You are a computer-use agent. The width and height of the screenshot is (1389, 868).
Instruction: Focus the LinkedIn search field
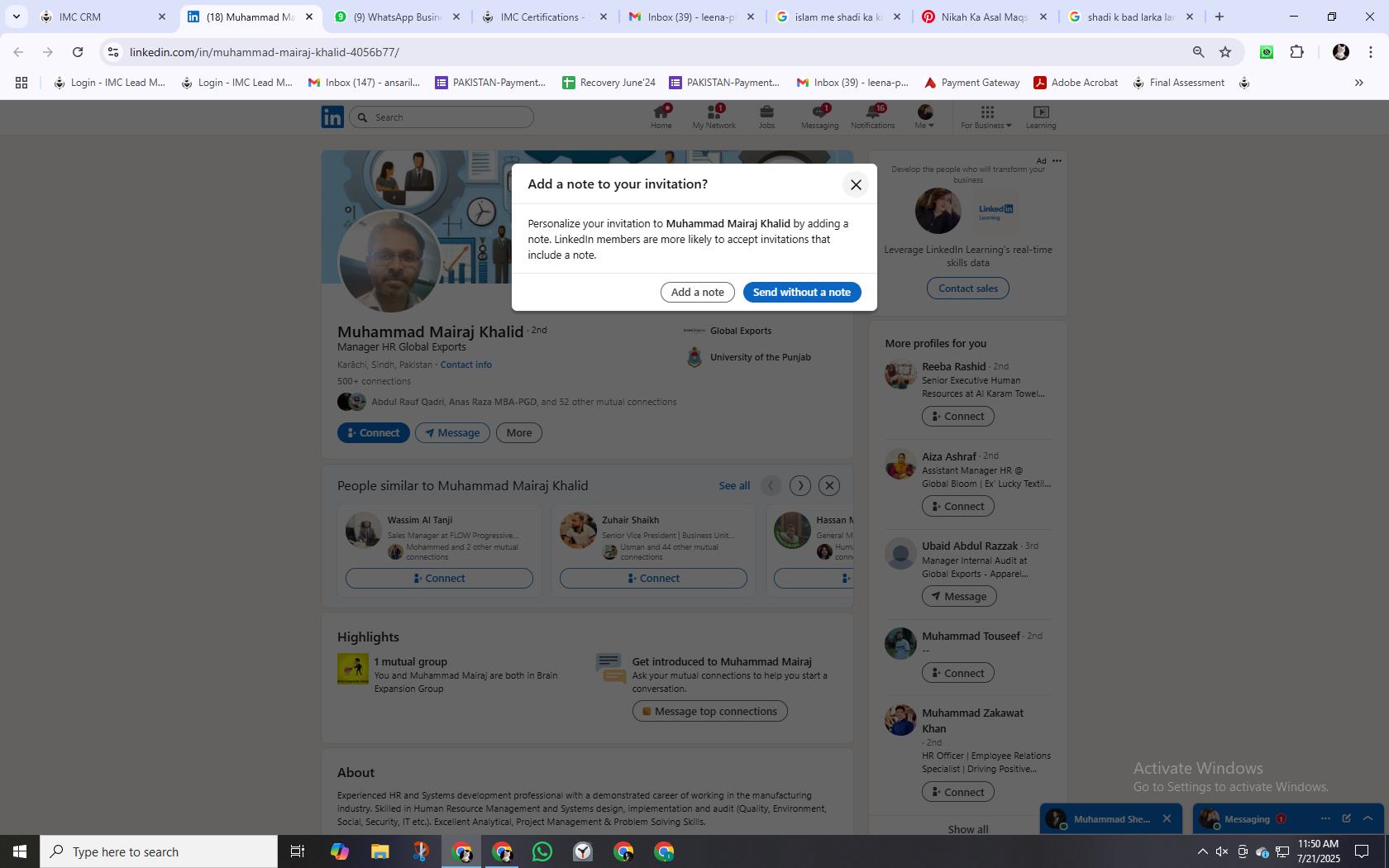(x=442, y=117)
